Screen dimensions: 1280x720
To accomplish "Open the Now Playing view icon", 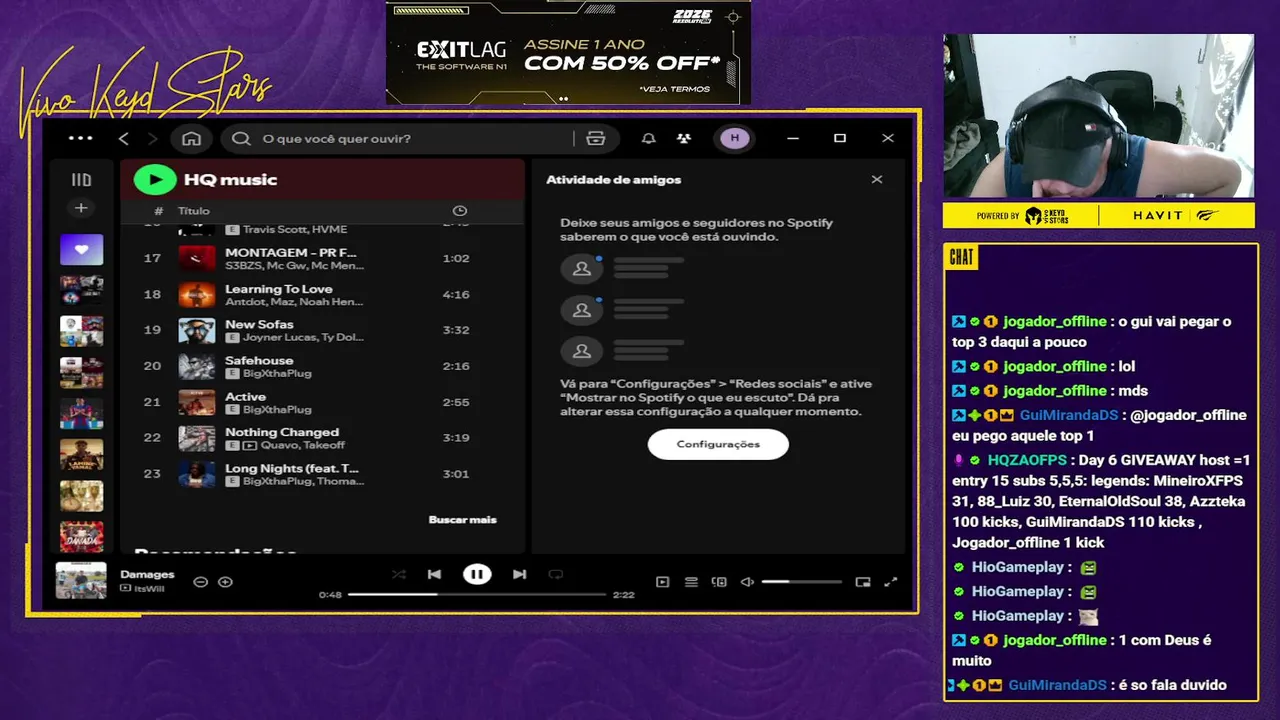I will click(x=662, y=582).
